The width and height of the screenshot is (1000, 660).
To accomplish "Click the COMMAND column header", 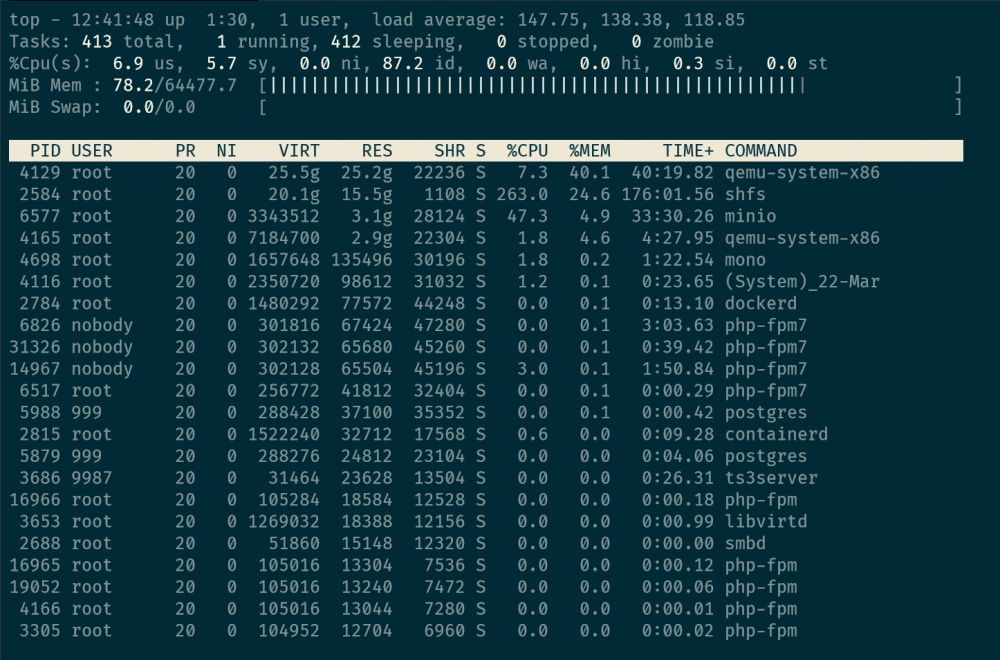I will pyautogui.click(x=761, y=150).
